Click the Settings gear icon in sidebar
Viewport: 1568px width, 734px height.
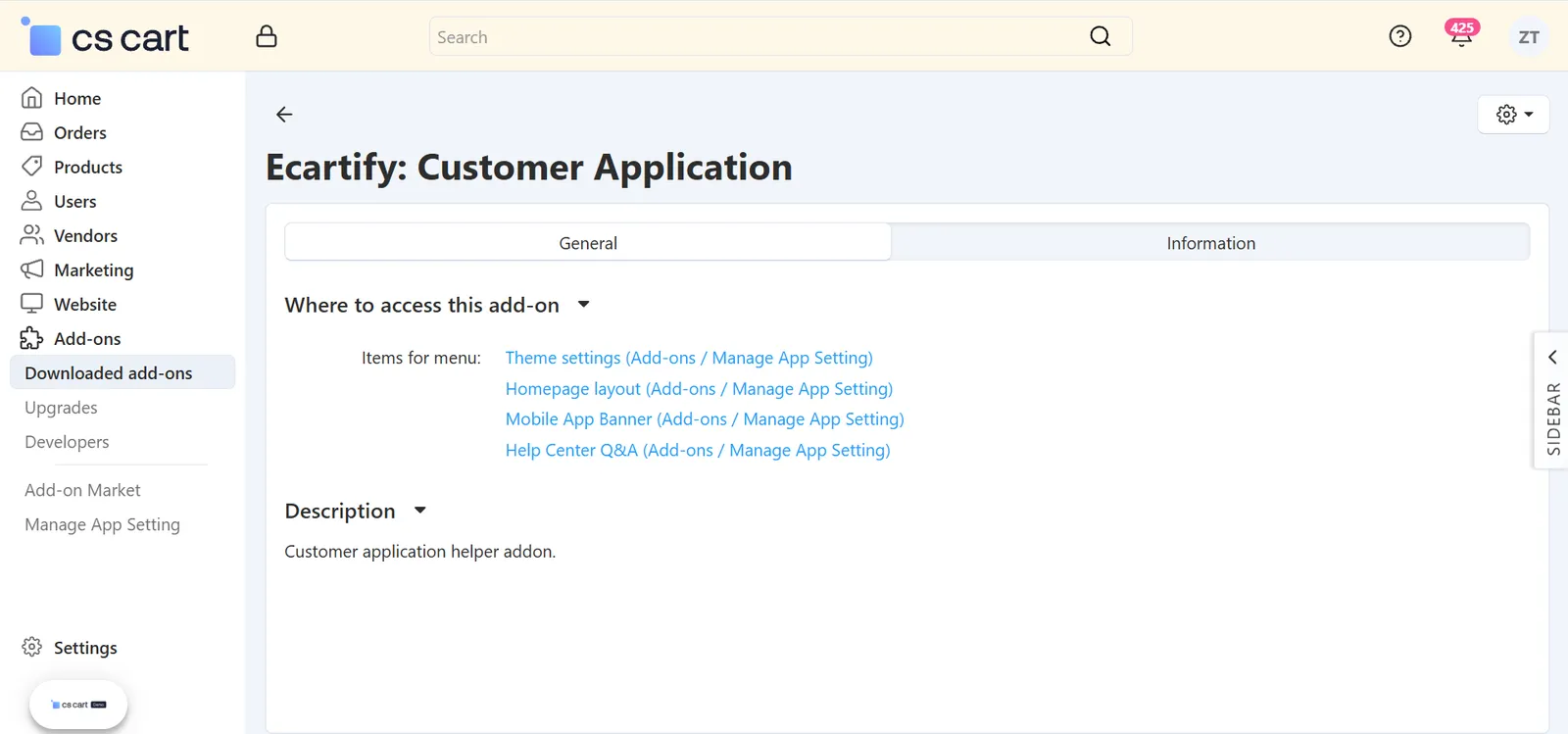click(32, 647)
